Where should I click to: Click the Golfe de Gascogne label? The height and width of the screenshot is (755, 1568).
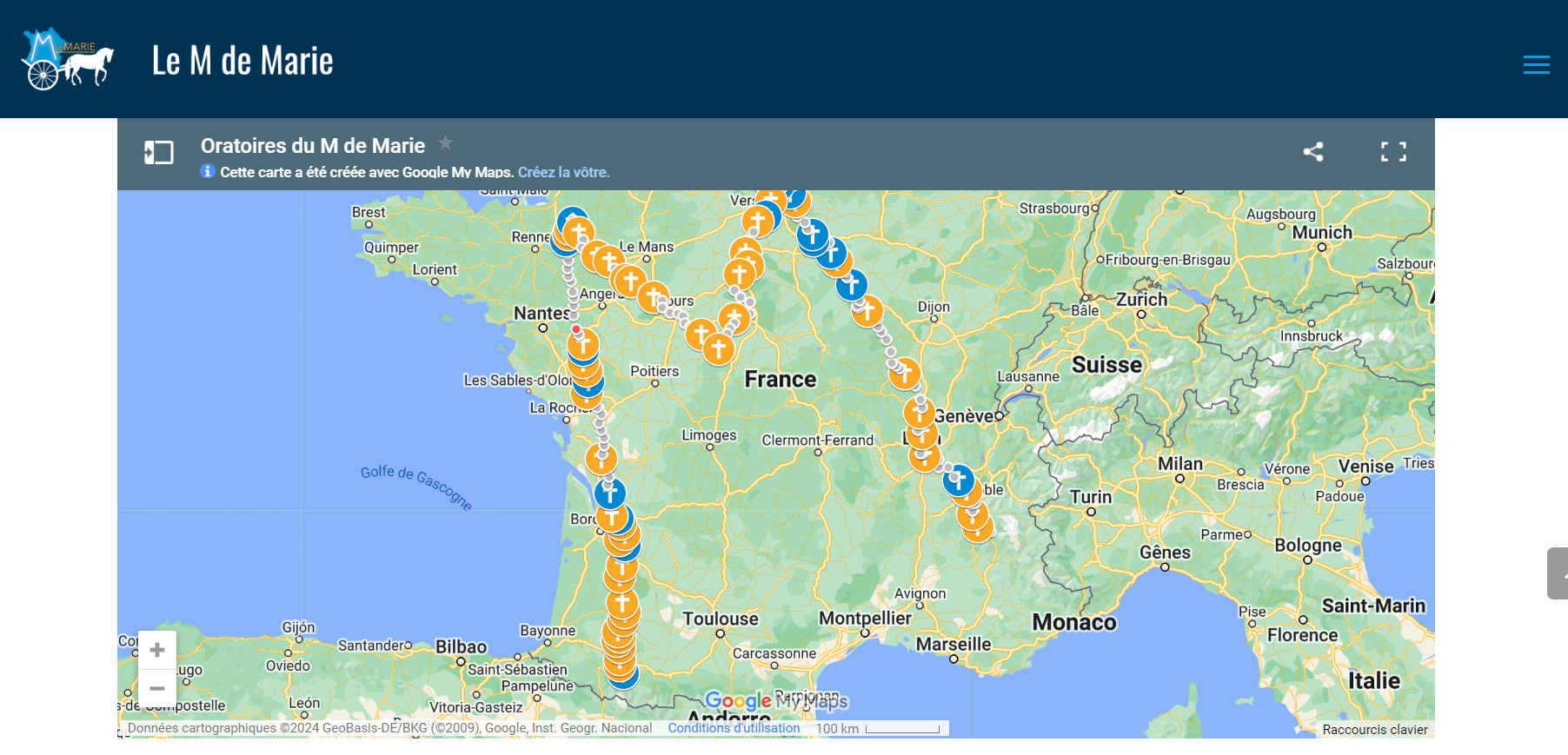coord(416,487)
